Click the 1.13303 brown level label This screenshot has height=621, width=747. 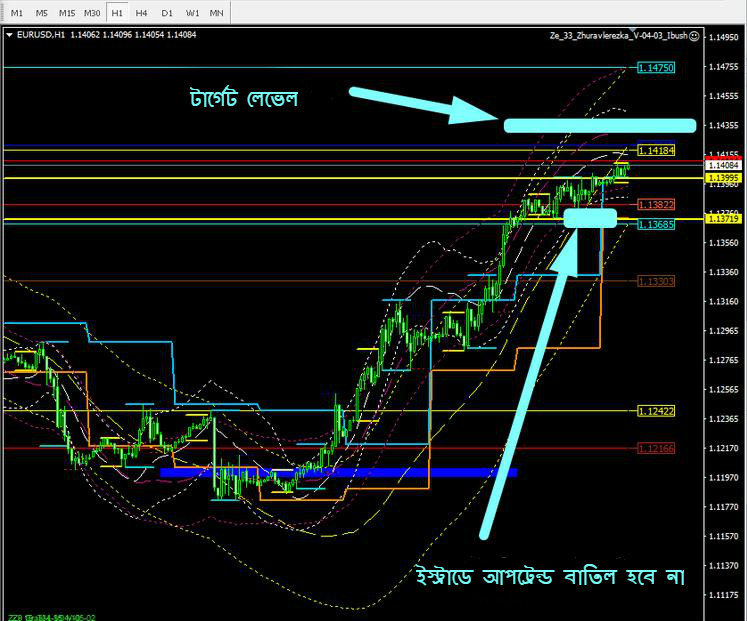656,281
